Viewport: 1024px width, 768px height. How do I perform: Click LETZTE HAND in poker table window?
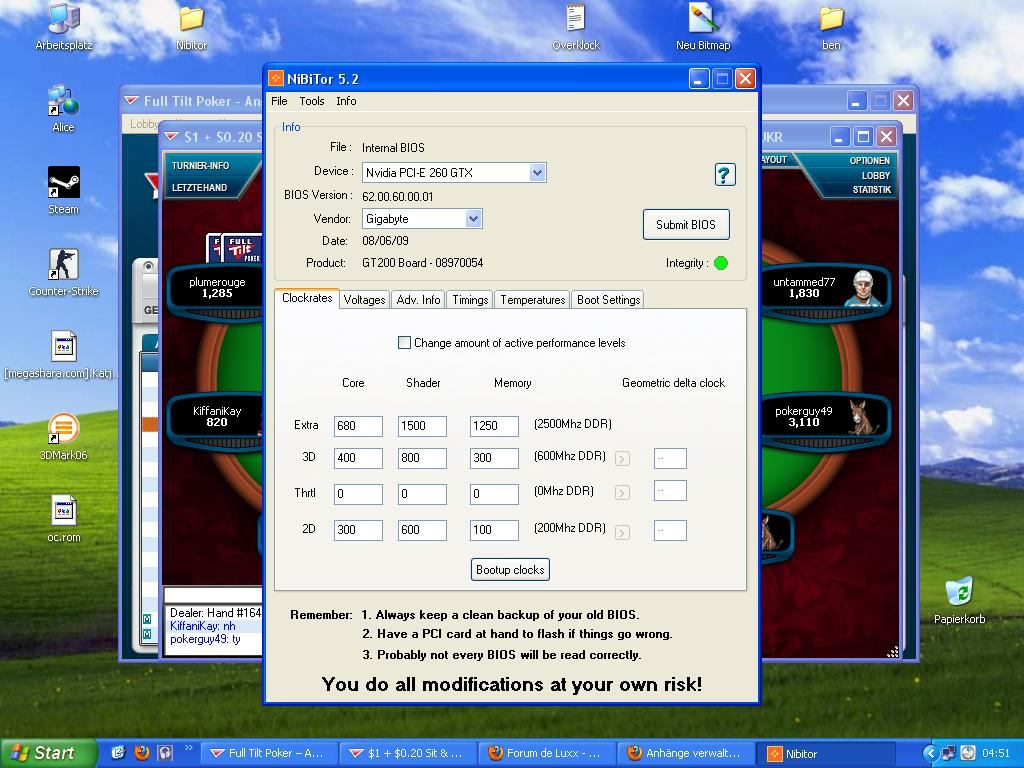(199, 187)
